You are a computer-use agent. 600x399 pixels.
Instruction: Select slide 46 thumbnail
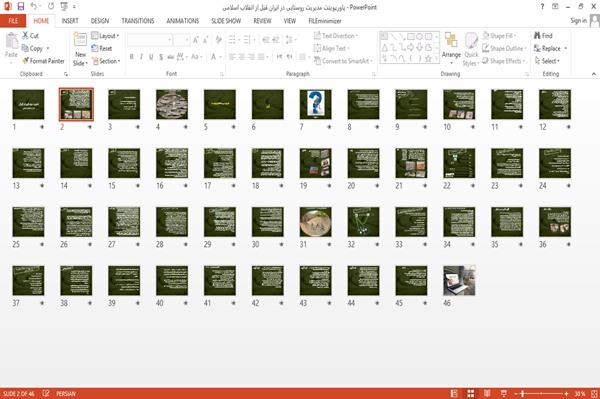459,280
